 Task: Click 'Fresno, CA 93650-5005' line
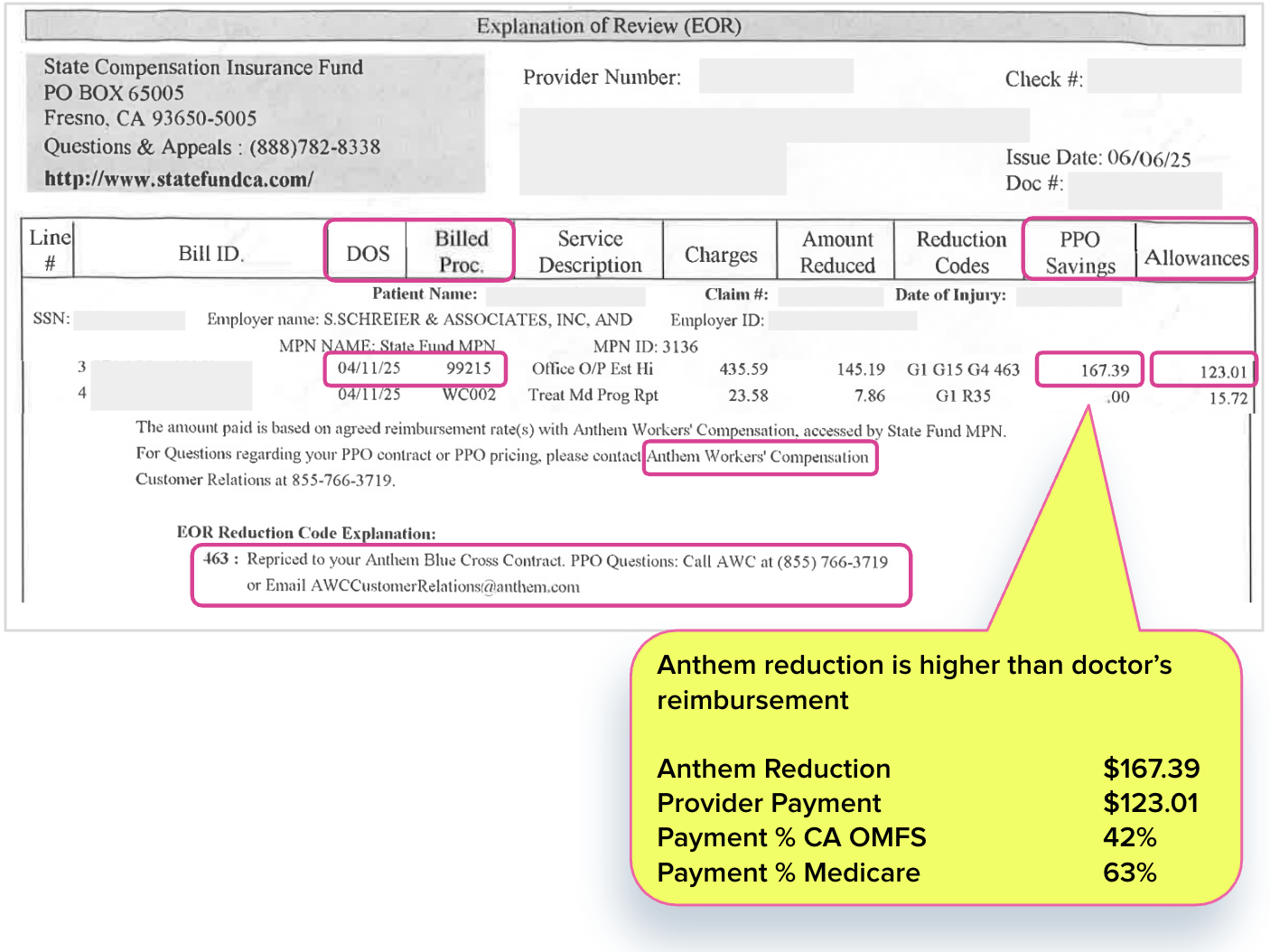[150, 117]
